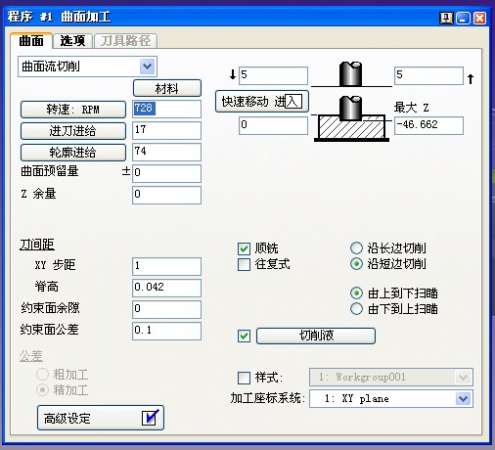Minimize the dialog using title bar icon
Screen dimensions: 495x450
pyautogui.click(x=463, y=18)
